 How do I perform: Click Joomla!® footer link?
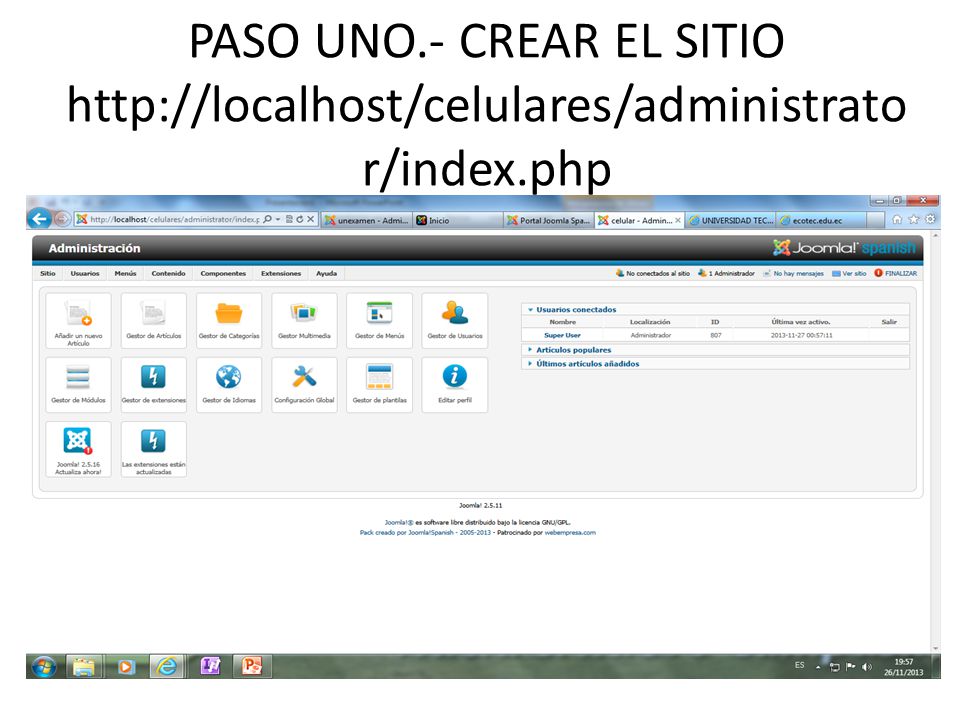pyautogui.click(x=399, y=523)
